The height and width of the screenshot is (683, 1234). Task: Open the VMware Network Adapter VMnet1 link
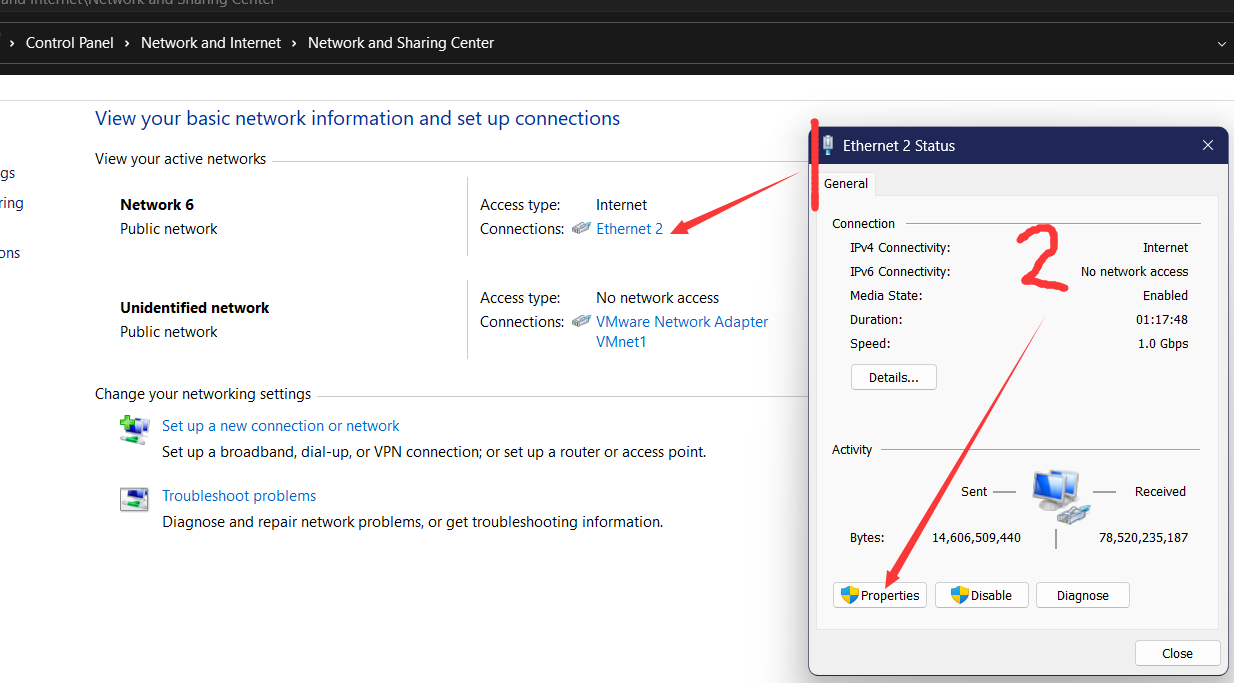point(682,322)
